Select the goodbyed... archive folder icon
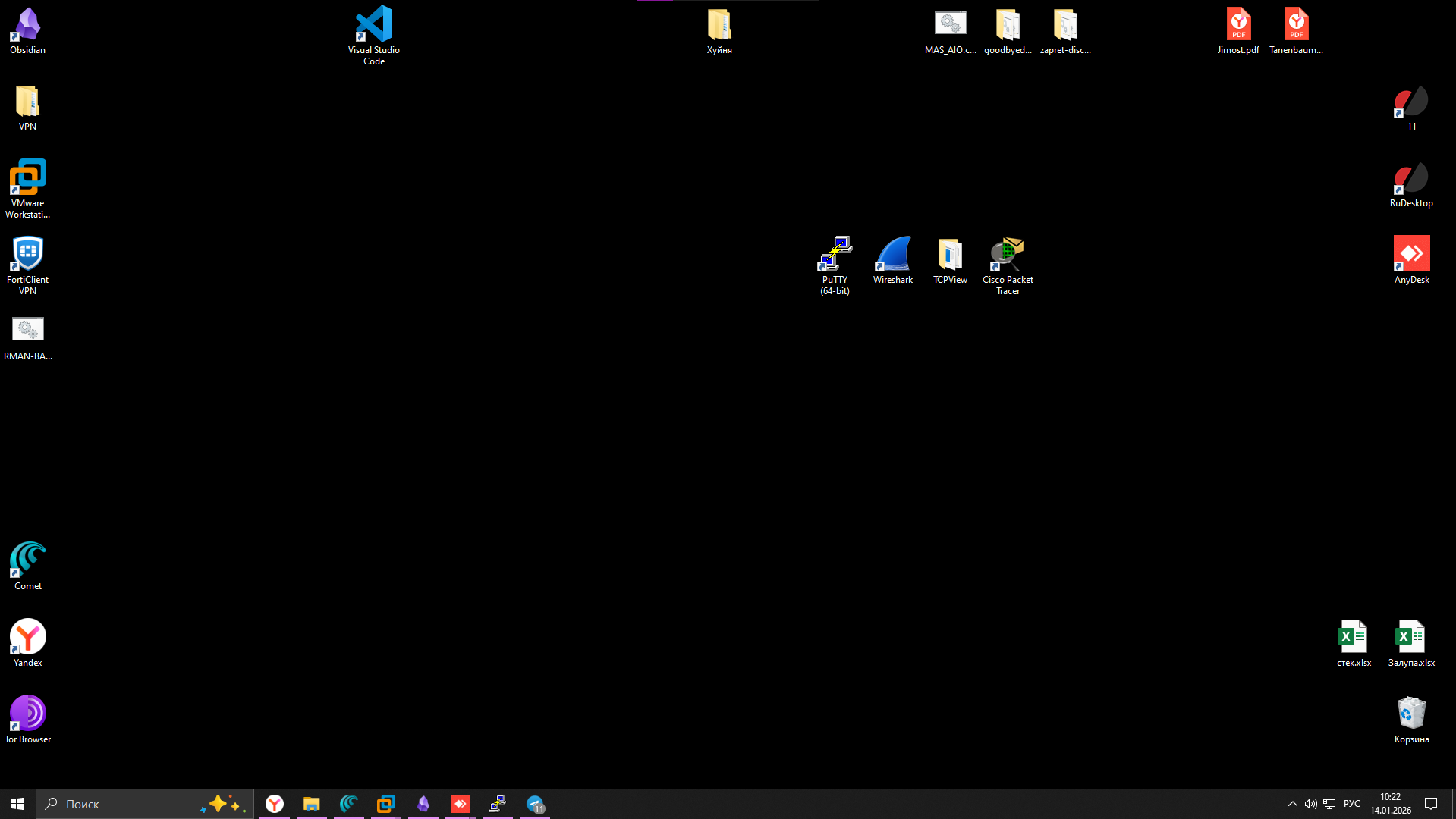This screenshot has width=1456, height=819. [1008, 31]
